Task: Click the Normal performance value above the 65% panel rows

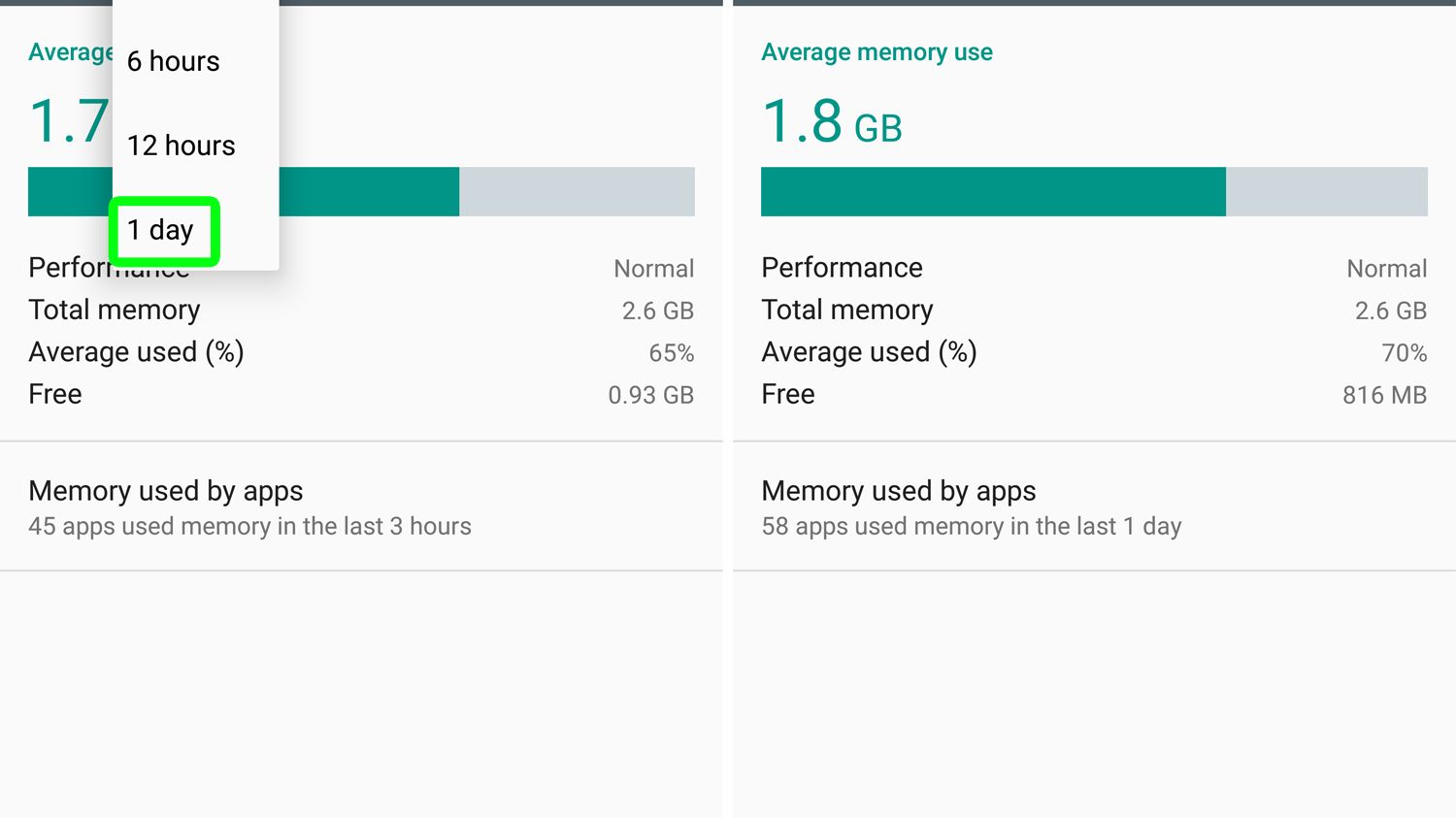Action: click(x=653, y=269)
